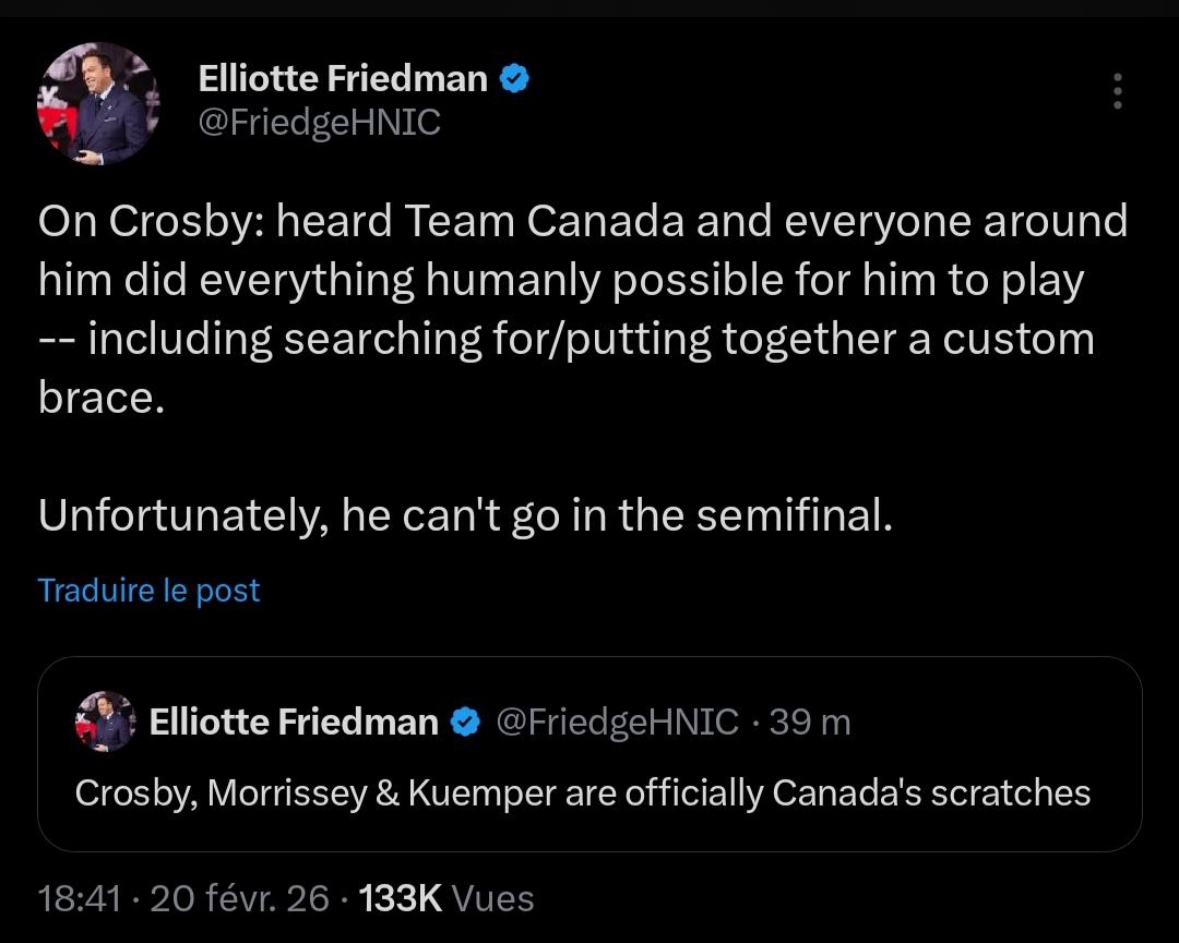
Task: Click the 133K view count
Action: pyautogui.click(x=400, y=898)
